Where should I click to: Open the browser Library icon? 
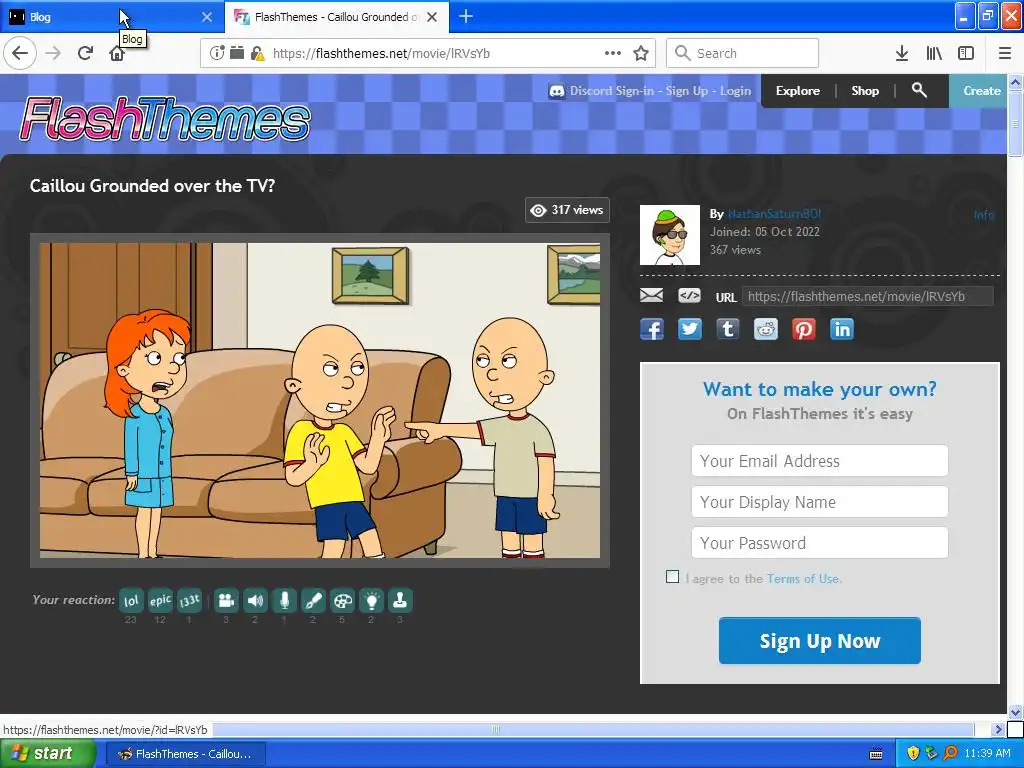(934, 54)
